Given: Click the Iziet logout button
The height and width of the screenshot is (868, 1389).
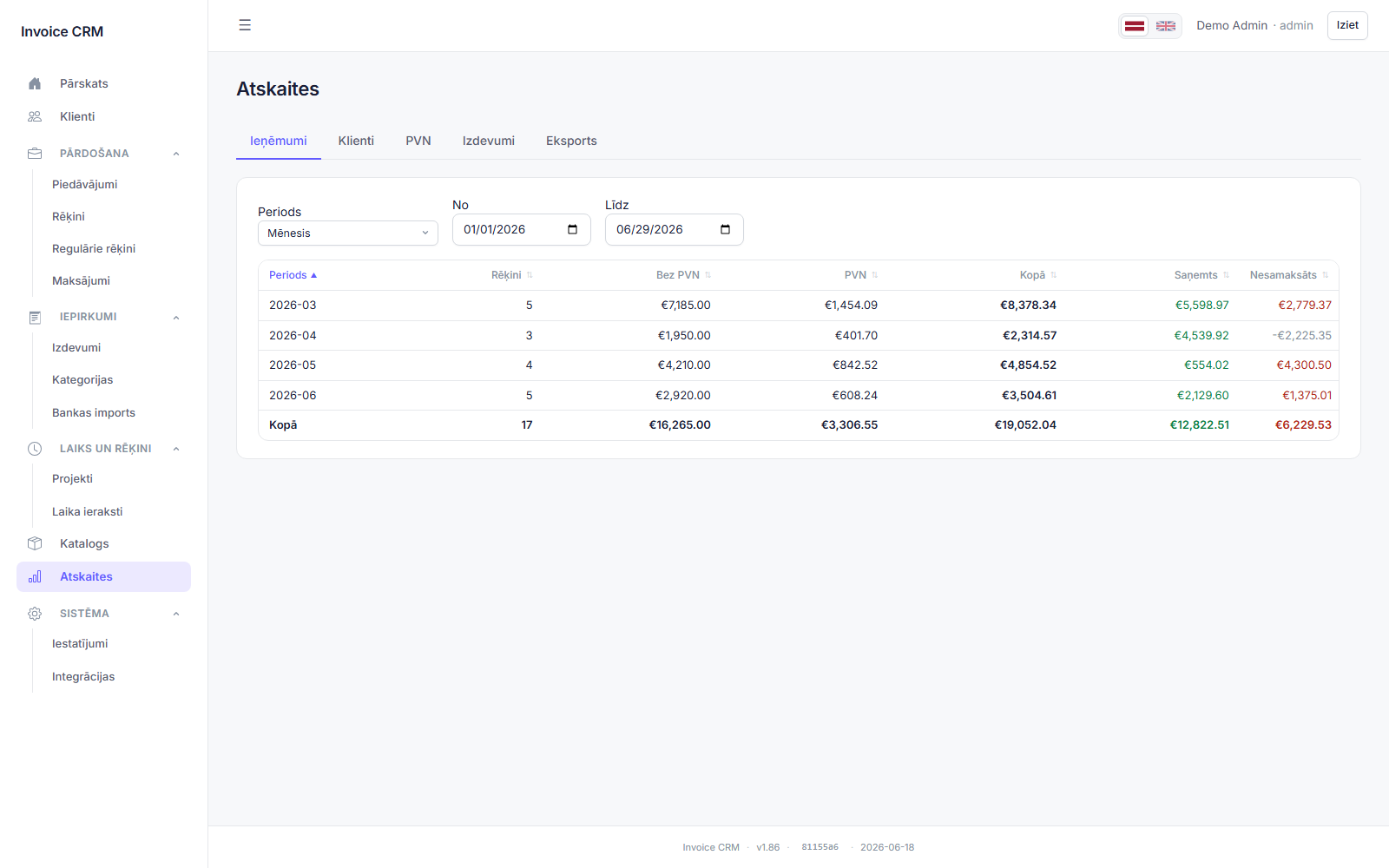Looking at the screenshot, I should pyautogui.click(x=1347, y=25).
